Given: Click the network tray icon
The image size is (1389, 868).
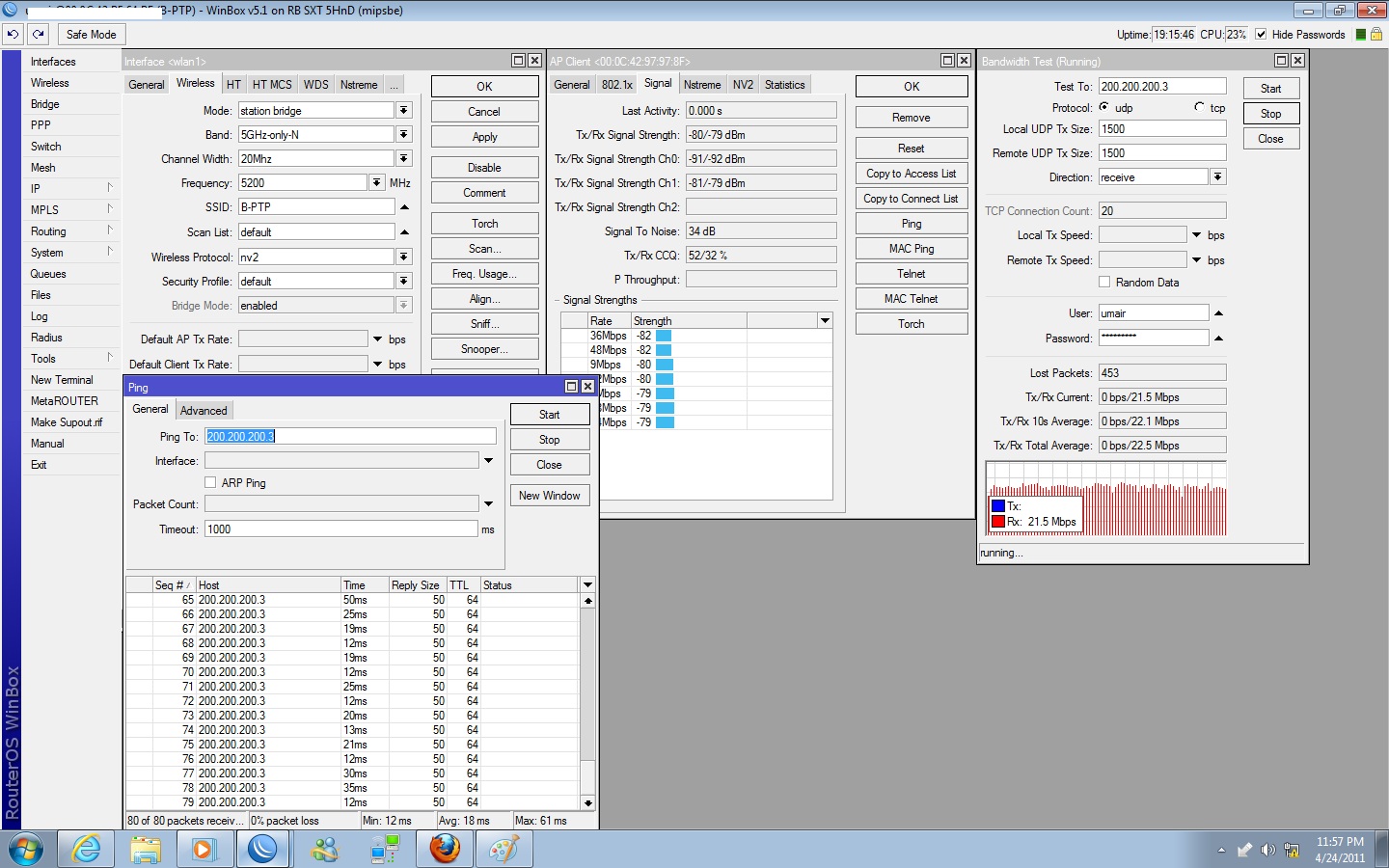Looking at the screenshot, I should (1293, 850).
